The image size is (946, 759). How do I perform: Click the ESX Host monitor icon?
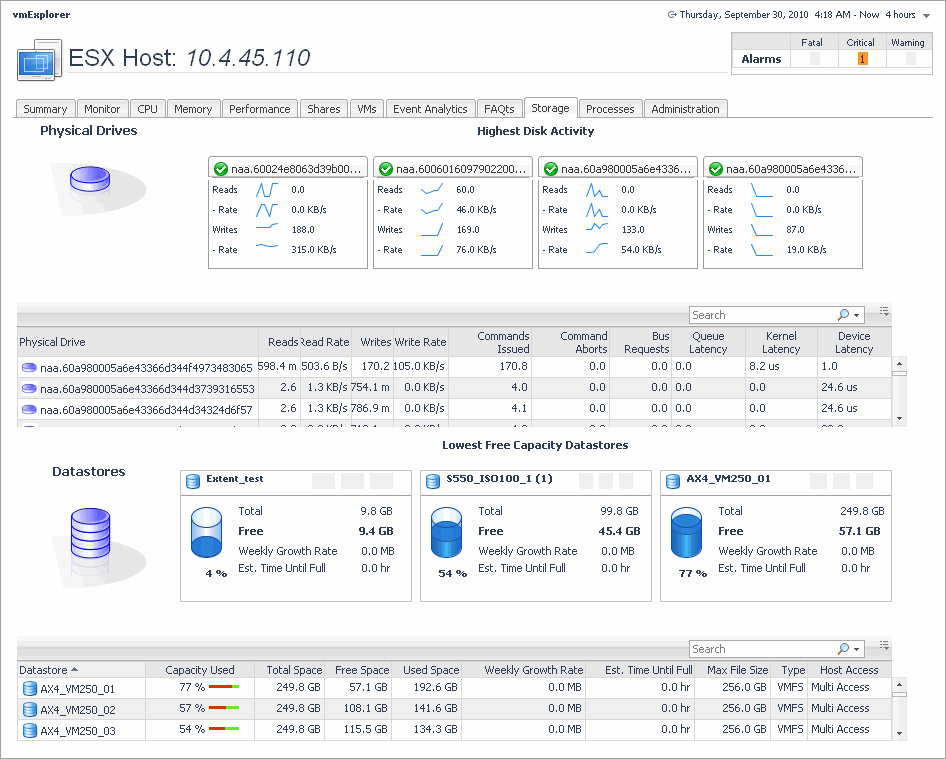39,59
